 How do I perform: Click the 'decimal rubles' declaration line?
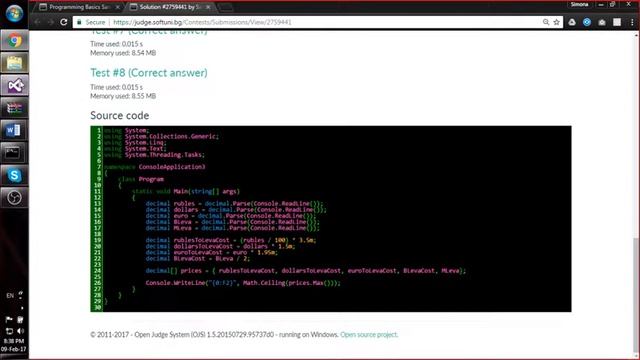click(x=234, y=203)
